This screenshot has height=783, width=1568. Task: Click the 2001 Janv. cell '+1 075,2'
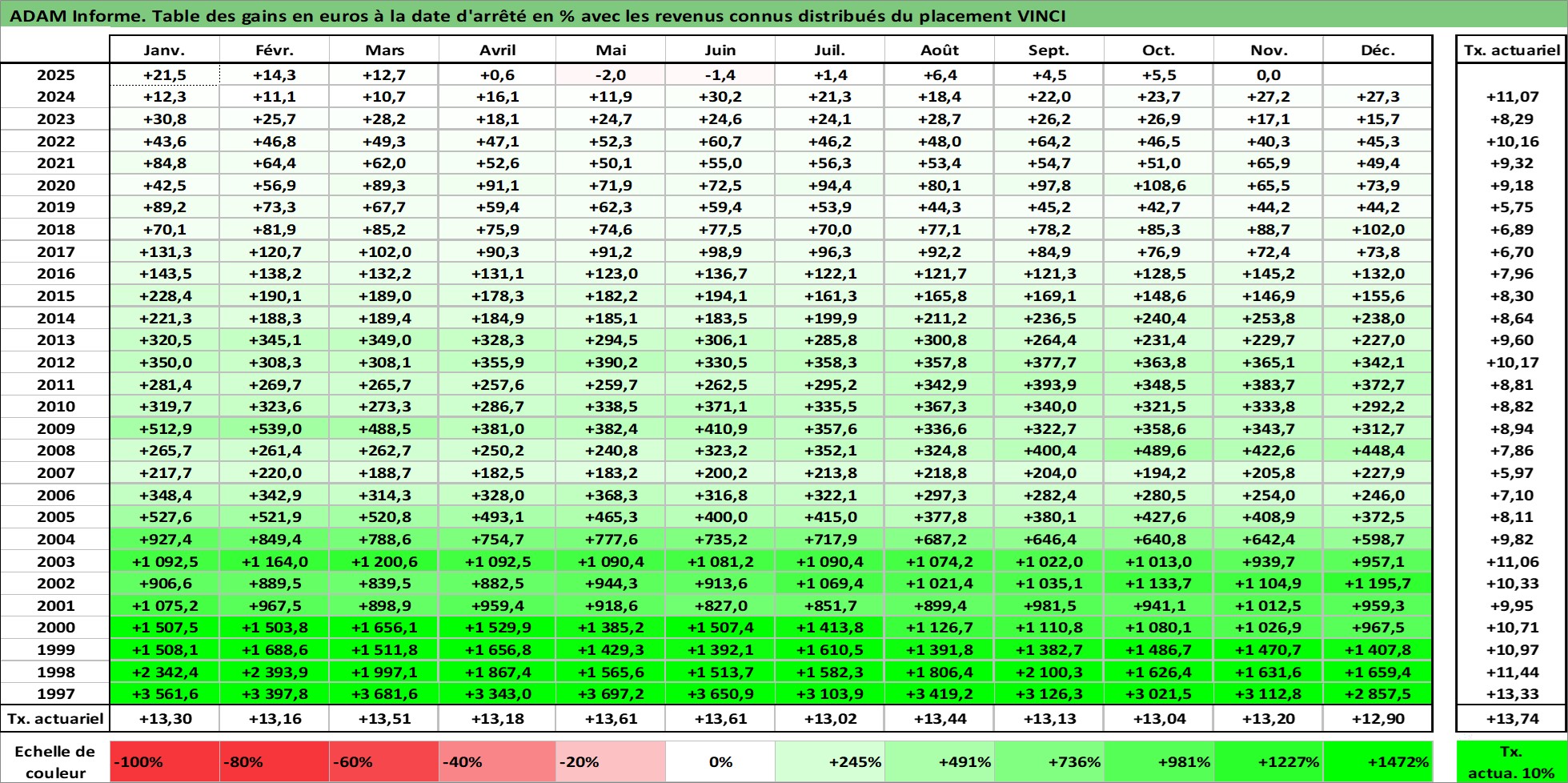[164, 605]
